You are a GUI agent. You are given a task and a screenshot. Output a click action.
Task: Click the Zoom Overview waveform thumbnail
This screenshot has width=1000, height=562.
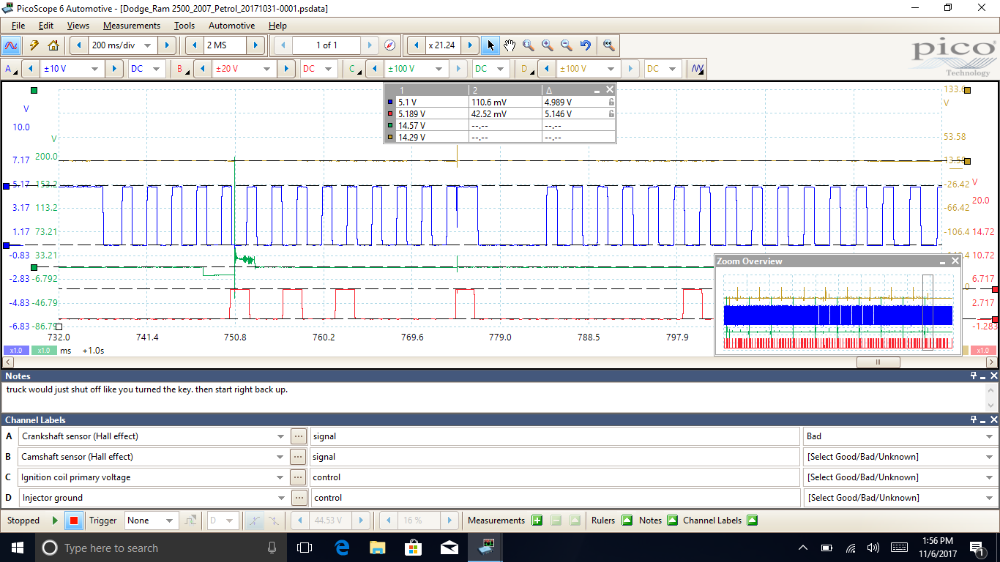[x=837, y=310]
